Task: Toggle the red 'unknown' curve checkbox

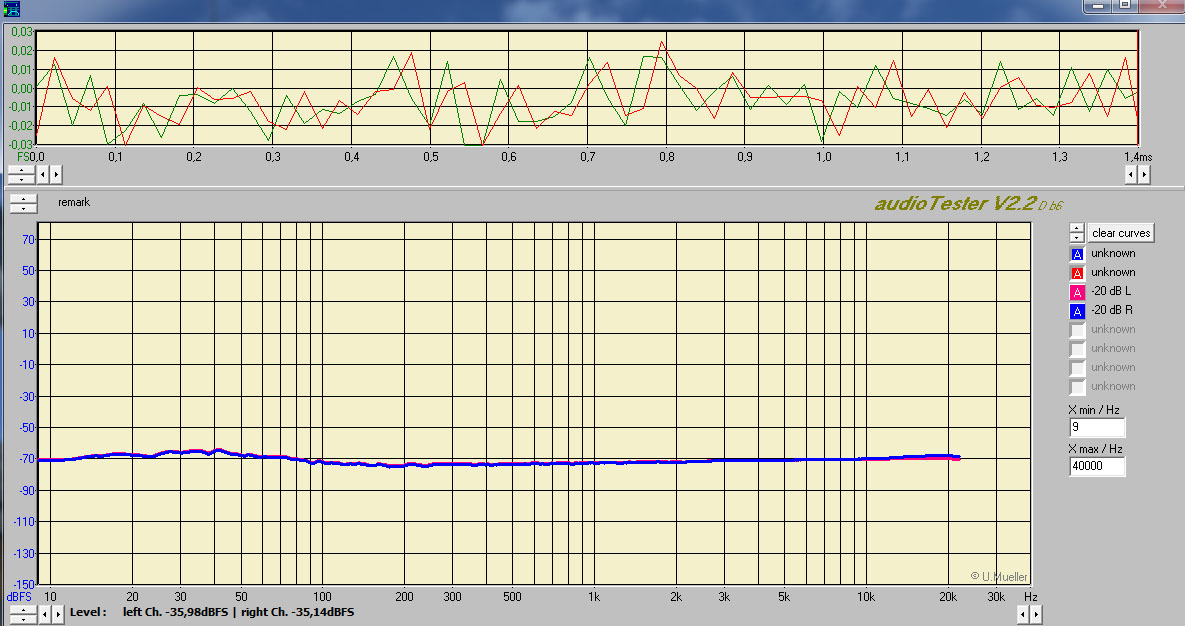Action: [x=1077, y=273]
